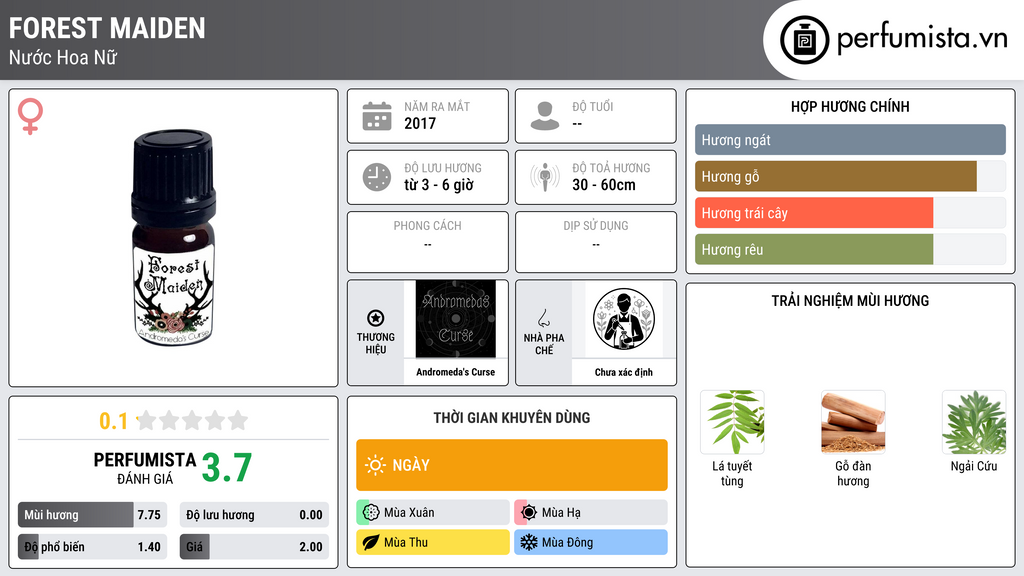Click the Nước Hoa Nữ subtitle
The width and height of the screenshot is (1024, 576).
pos(63,57)
